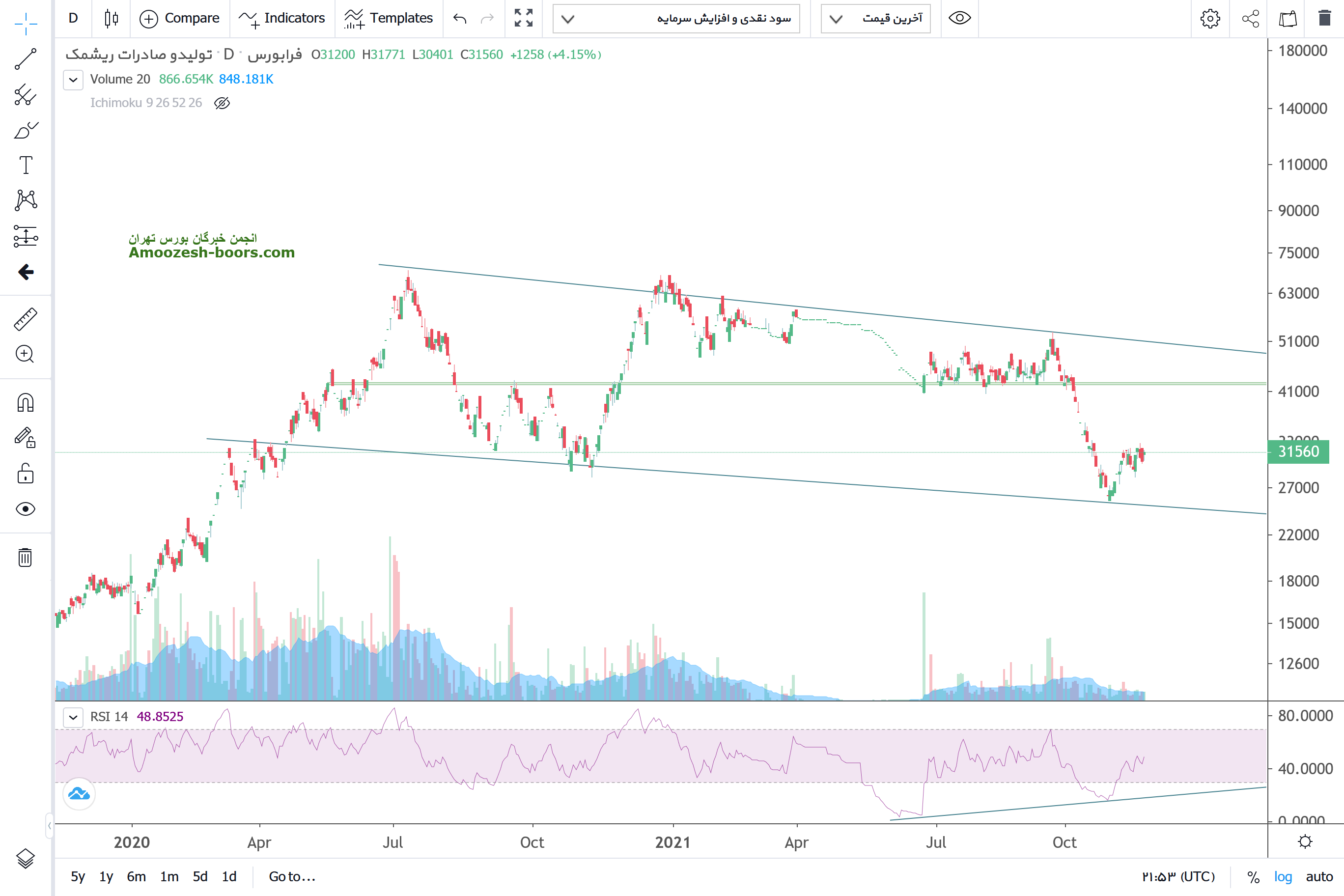The height and width of the screenshot is (896, 1344).
Task: Enter fullscreen mode via the toolbar
Action: coord(523,18)
